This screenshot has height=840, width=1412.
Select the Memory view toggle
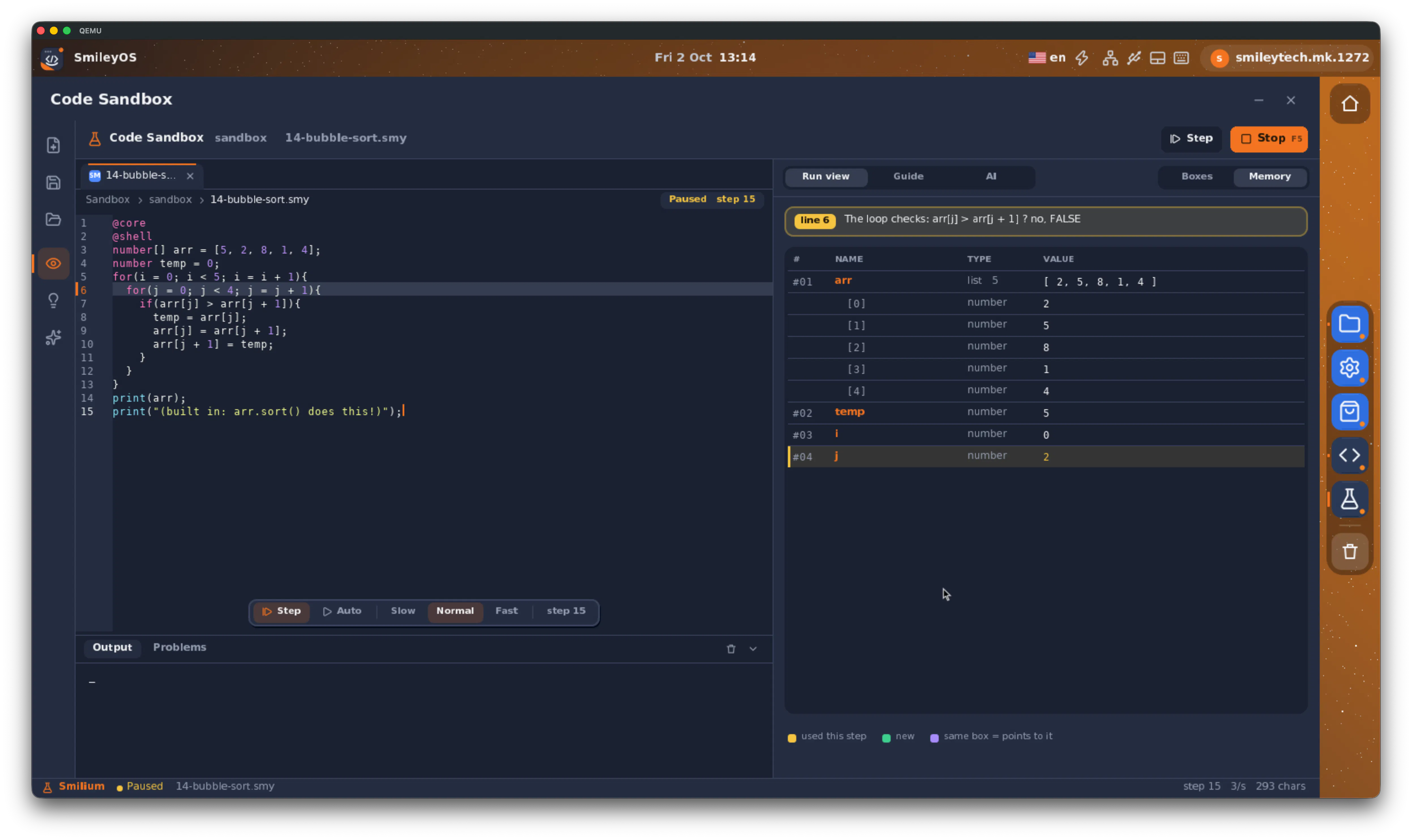(x=1269, y=177)
